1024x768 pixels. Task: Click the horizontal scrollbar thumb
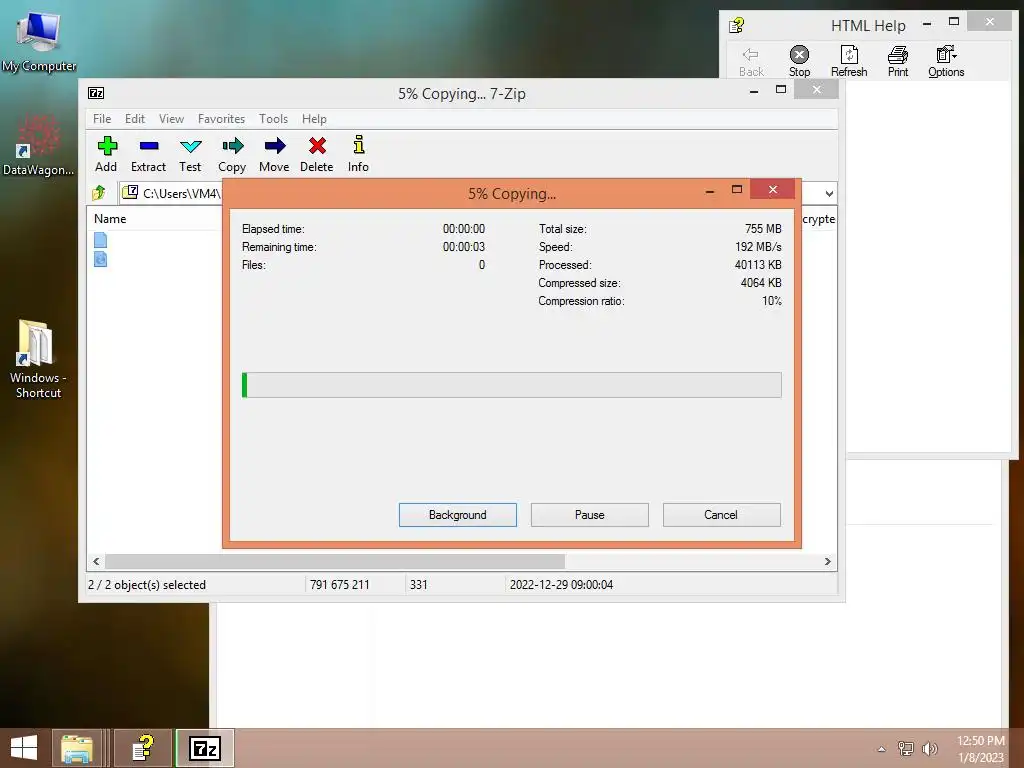pyautogui.click(x=335, y=561)
